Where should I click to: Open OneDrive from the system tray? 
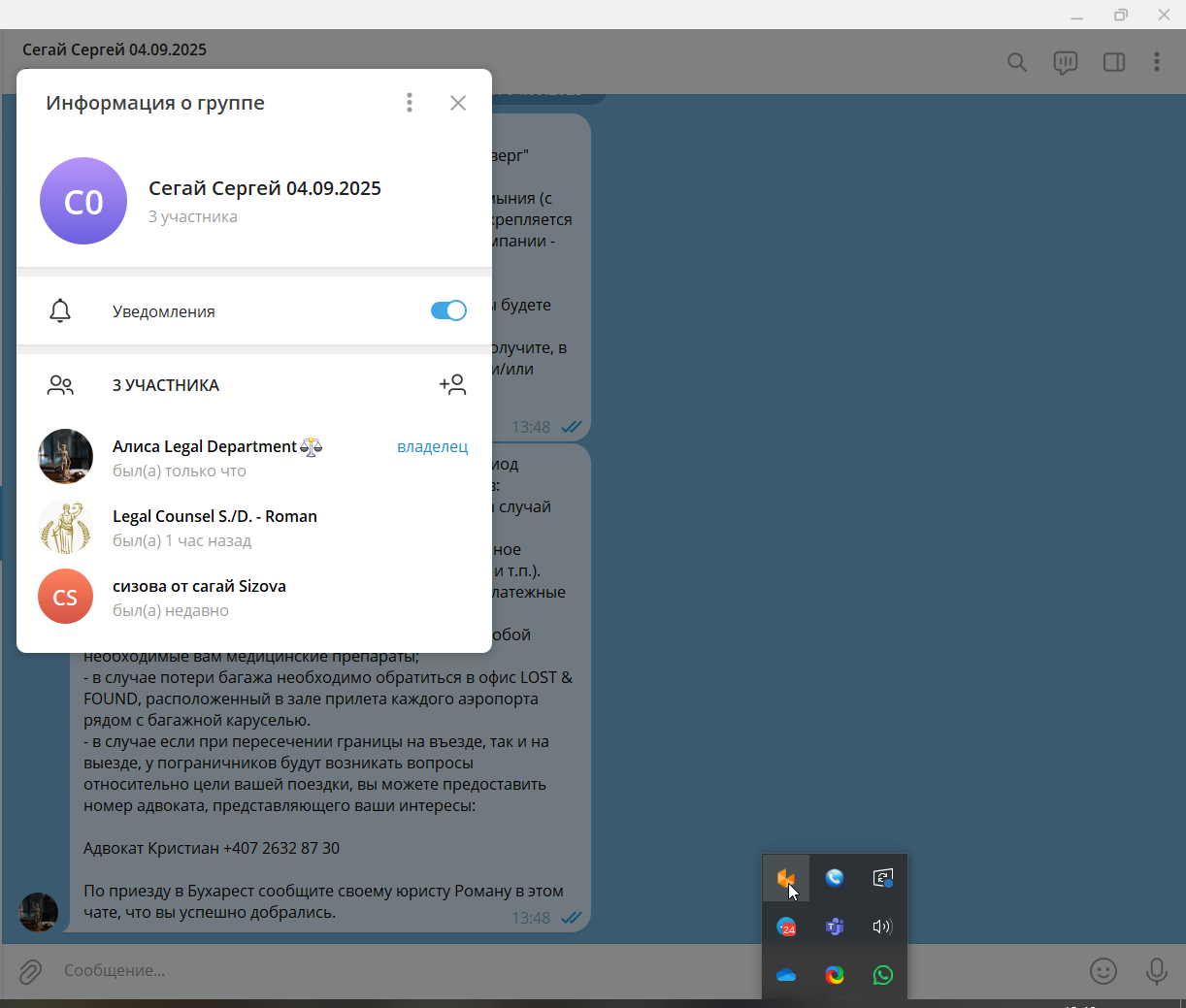click(x=786, y=975)
